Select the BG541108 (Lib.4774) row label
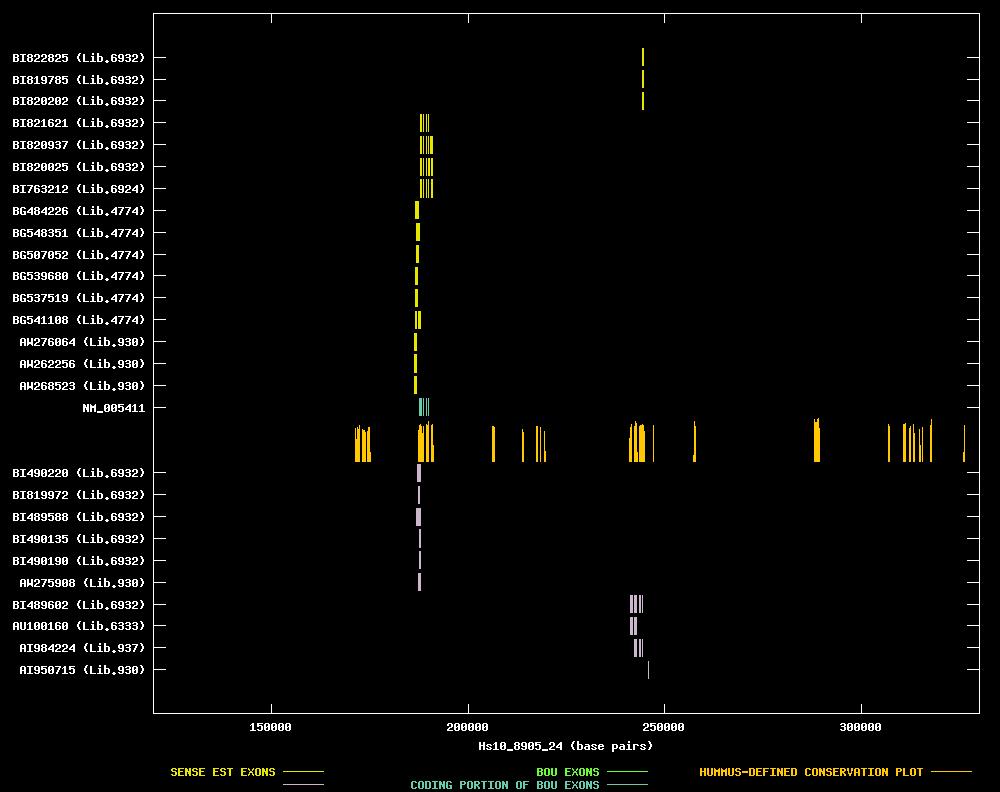This screenshot has height=792, width=1000. coord(78,319)
